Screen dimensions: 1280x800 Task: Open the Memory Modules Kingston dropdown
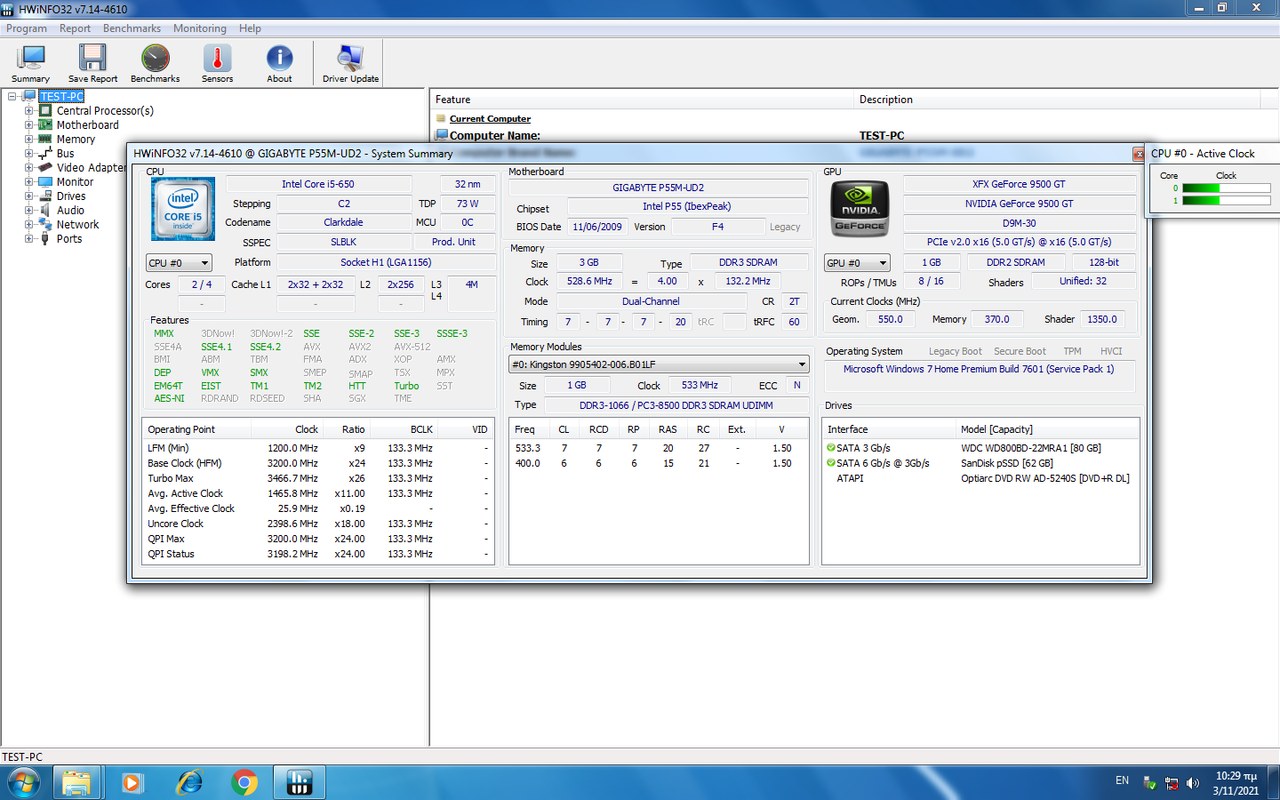[x=659, y=365]
